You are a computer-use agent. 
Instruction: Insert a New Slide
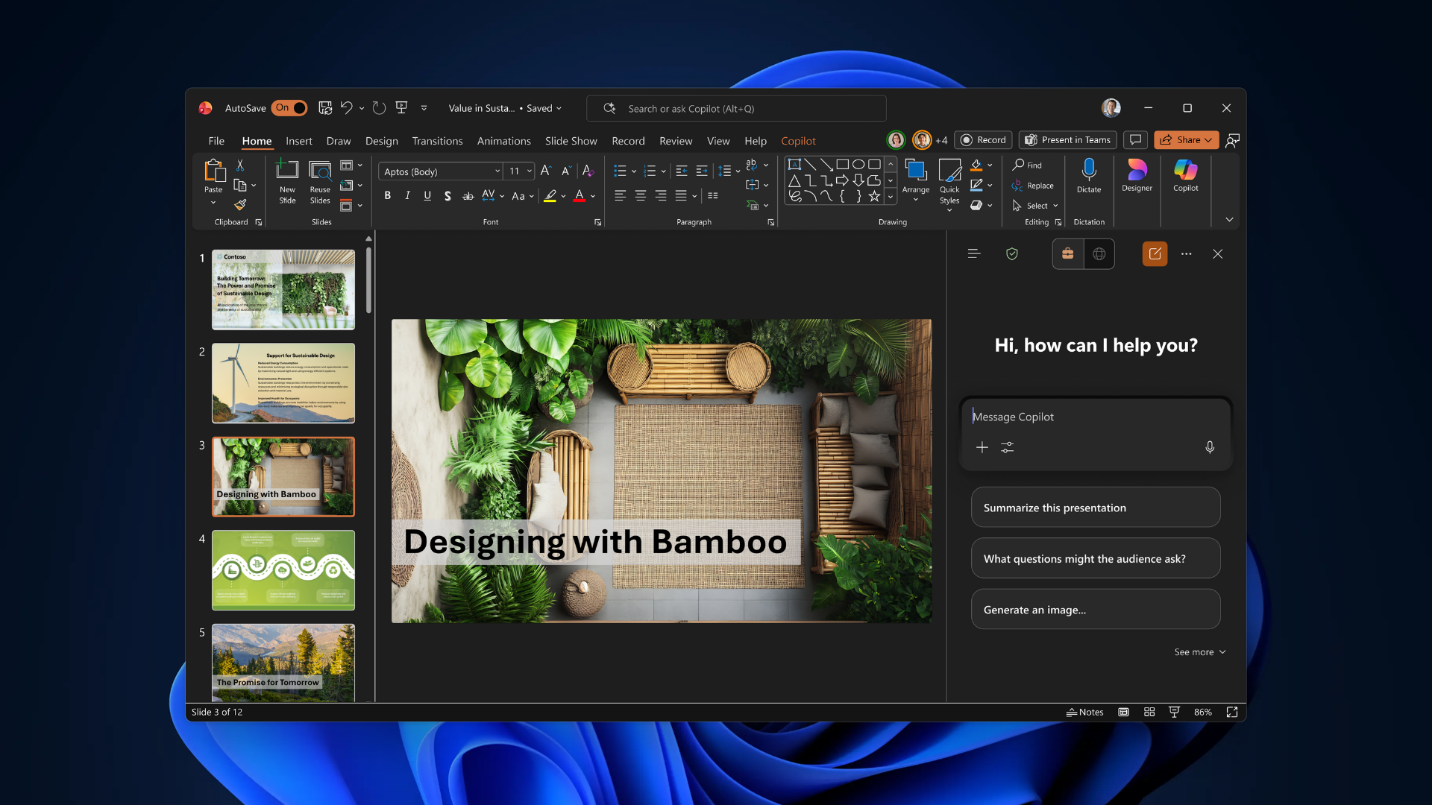pyautogui.click(x=287, y=181)
